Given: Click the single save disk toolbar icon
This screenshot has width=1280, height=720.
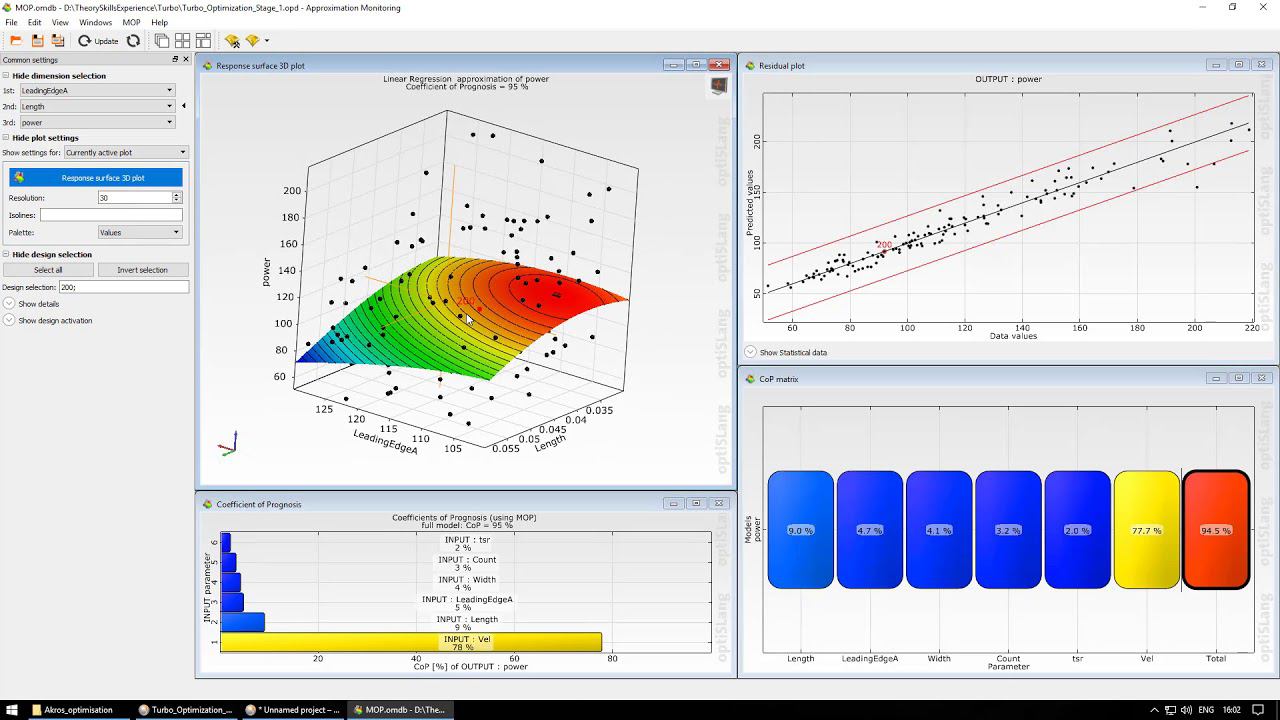Looking at the screenshot, I should tap(37, 41).
